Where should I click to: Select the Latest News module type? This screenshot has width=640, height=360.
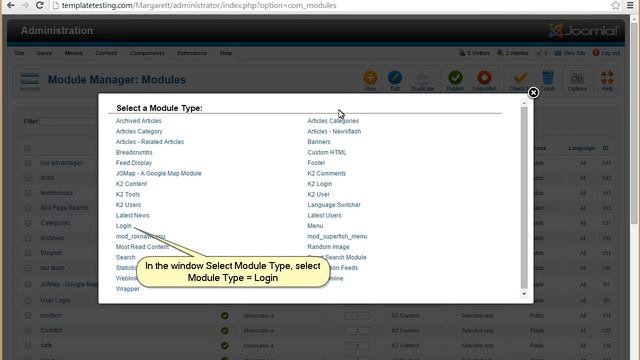coord(132,216)
